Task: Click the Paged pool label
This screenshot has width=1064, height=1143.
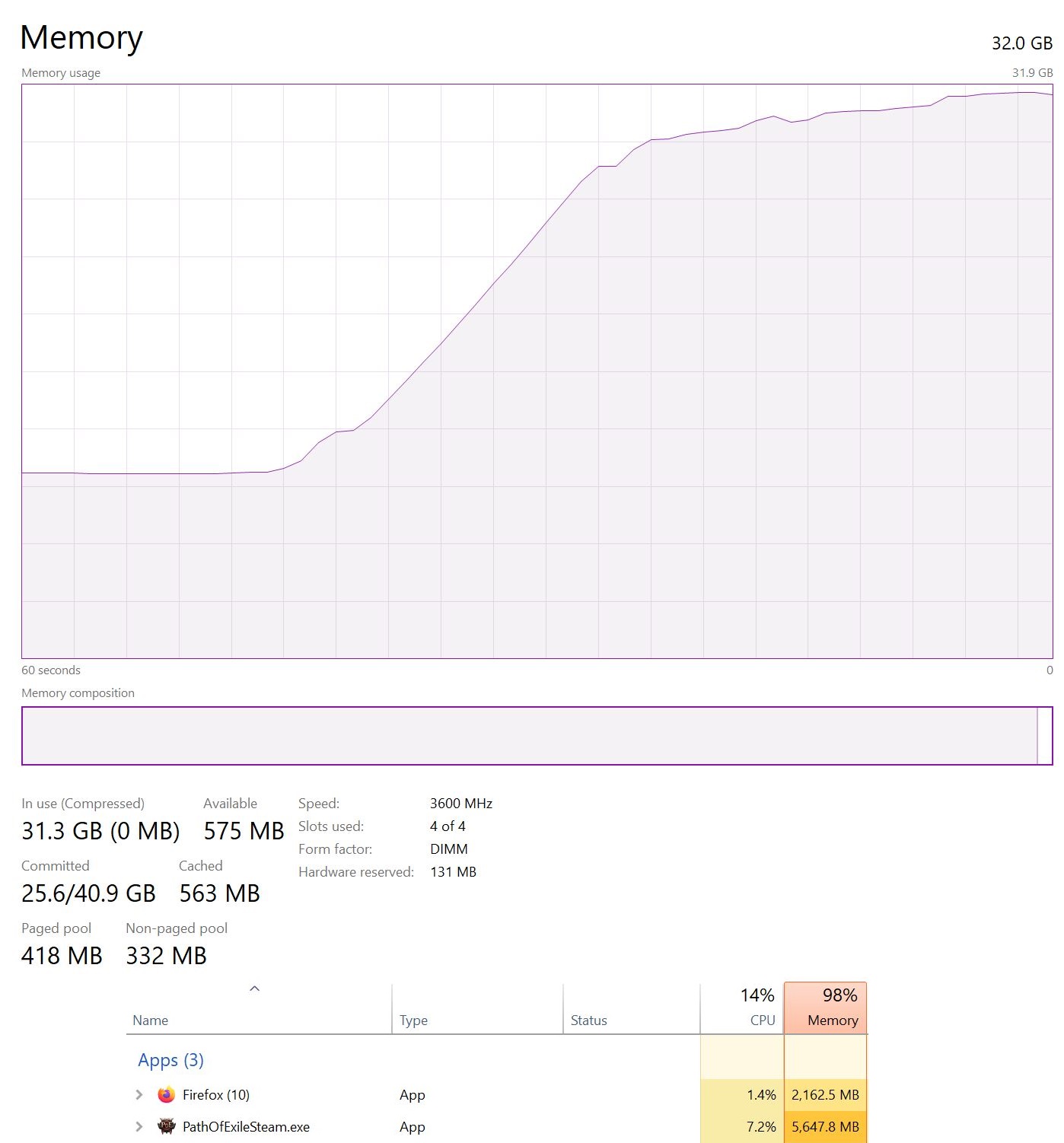Action: coord(56,928)
